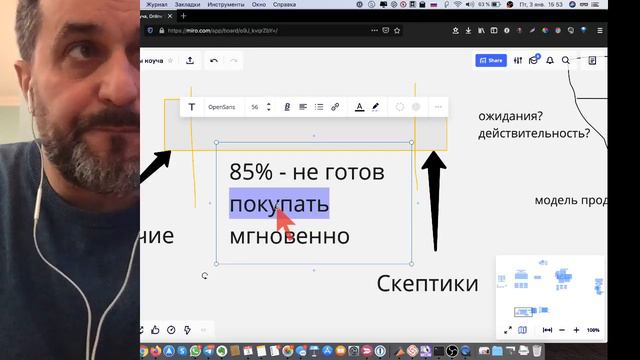Open the Firefox library icon

point(481,30)
